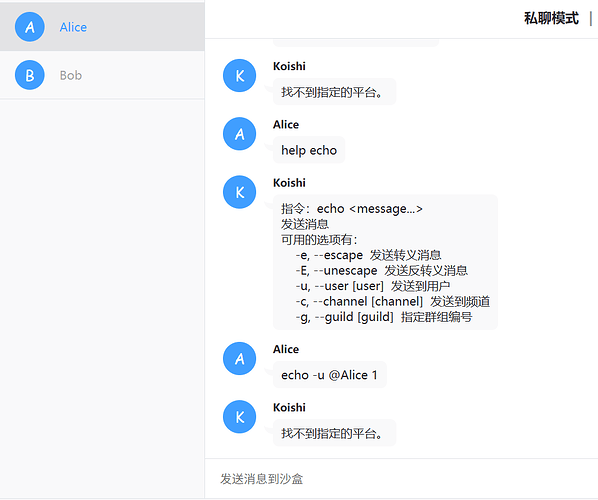
Task: Click Alice name above echo command message
Action: click(x=286, y=349)
